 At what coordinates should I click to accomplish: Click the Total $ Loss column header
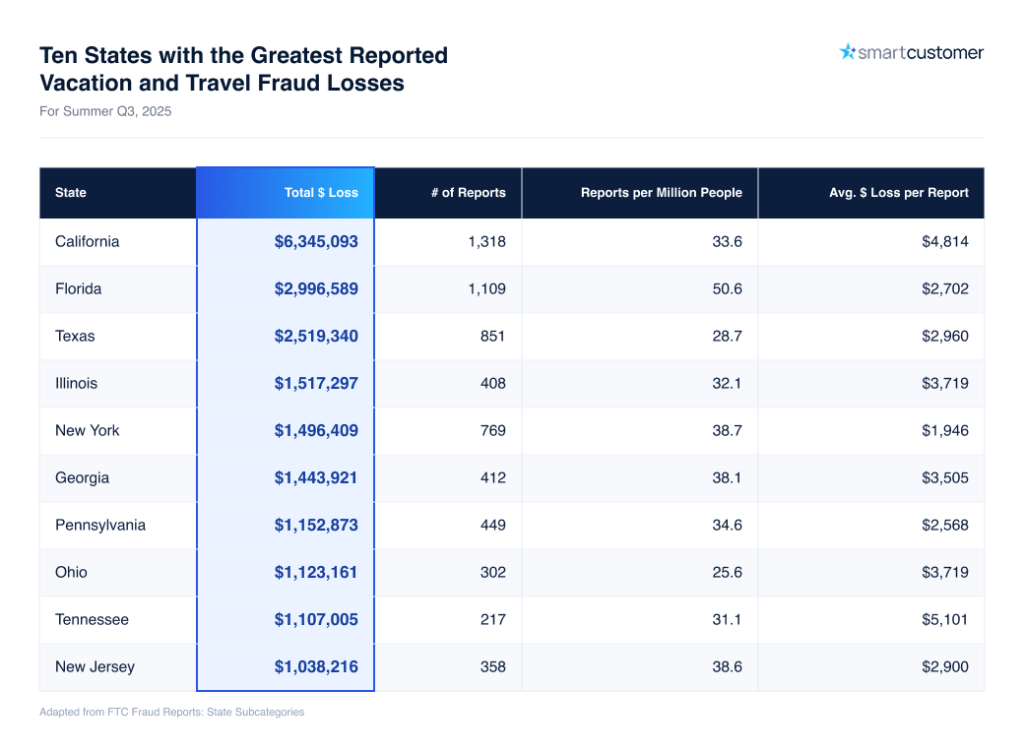285,193
